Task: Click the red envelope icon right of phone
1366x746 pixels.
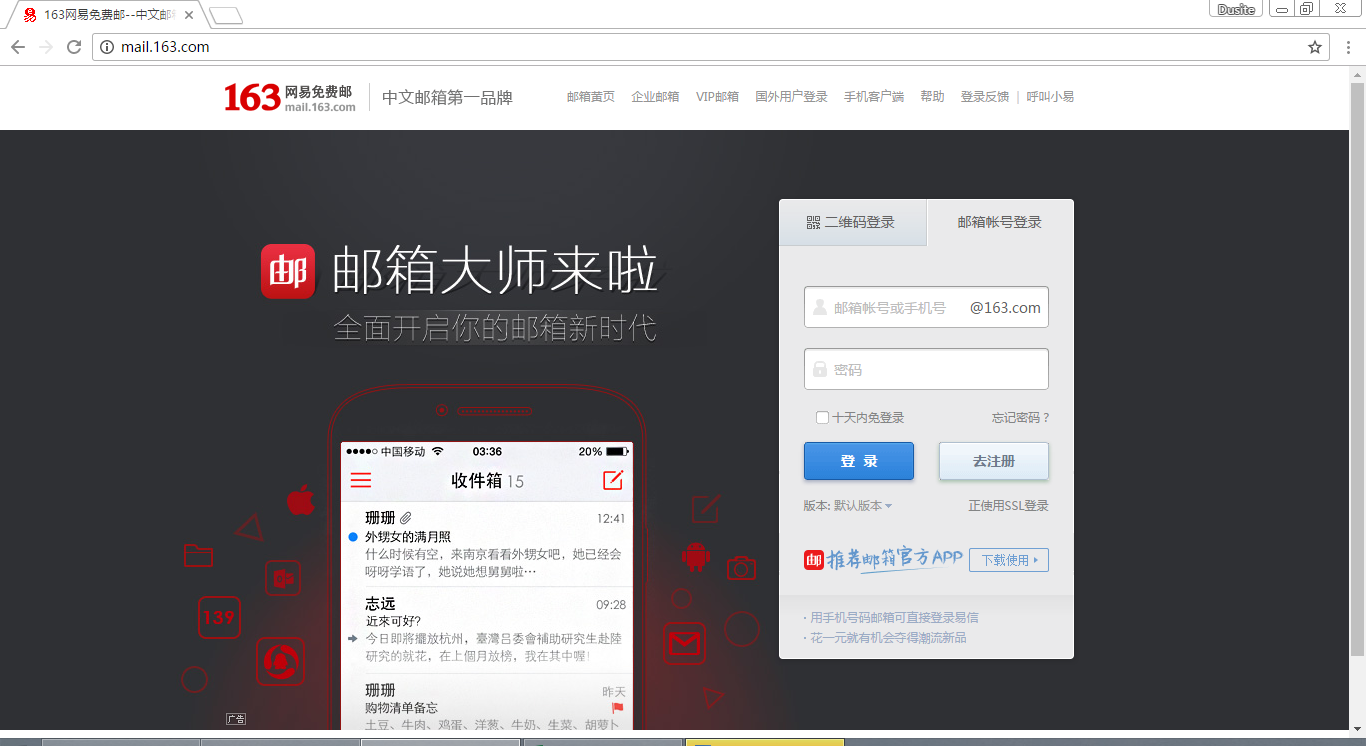Action: click(684, 643)
